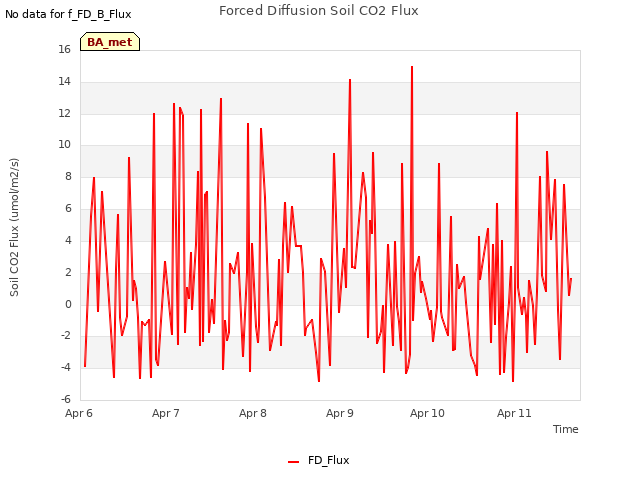Image resolution: width=640 pixels, height=480 pixels.
Task: Click the y-axis tick value -4
Action: (x=66, y=367)
